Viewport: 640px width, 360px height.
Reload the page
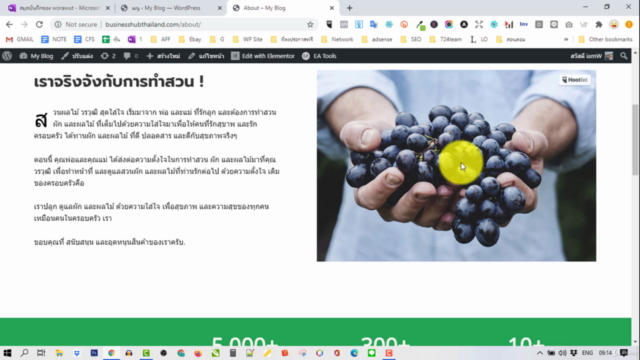coord(39,24)
